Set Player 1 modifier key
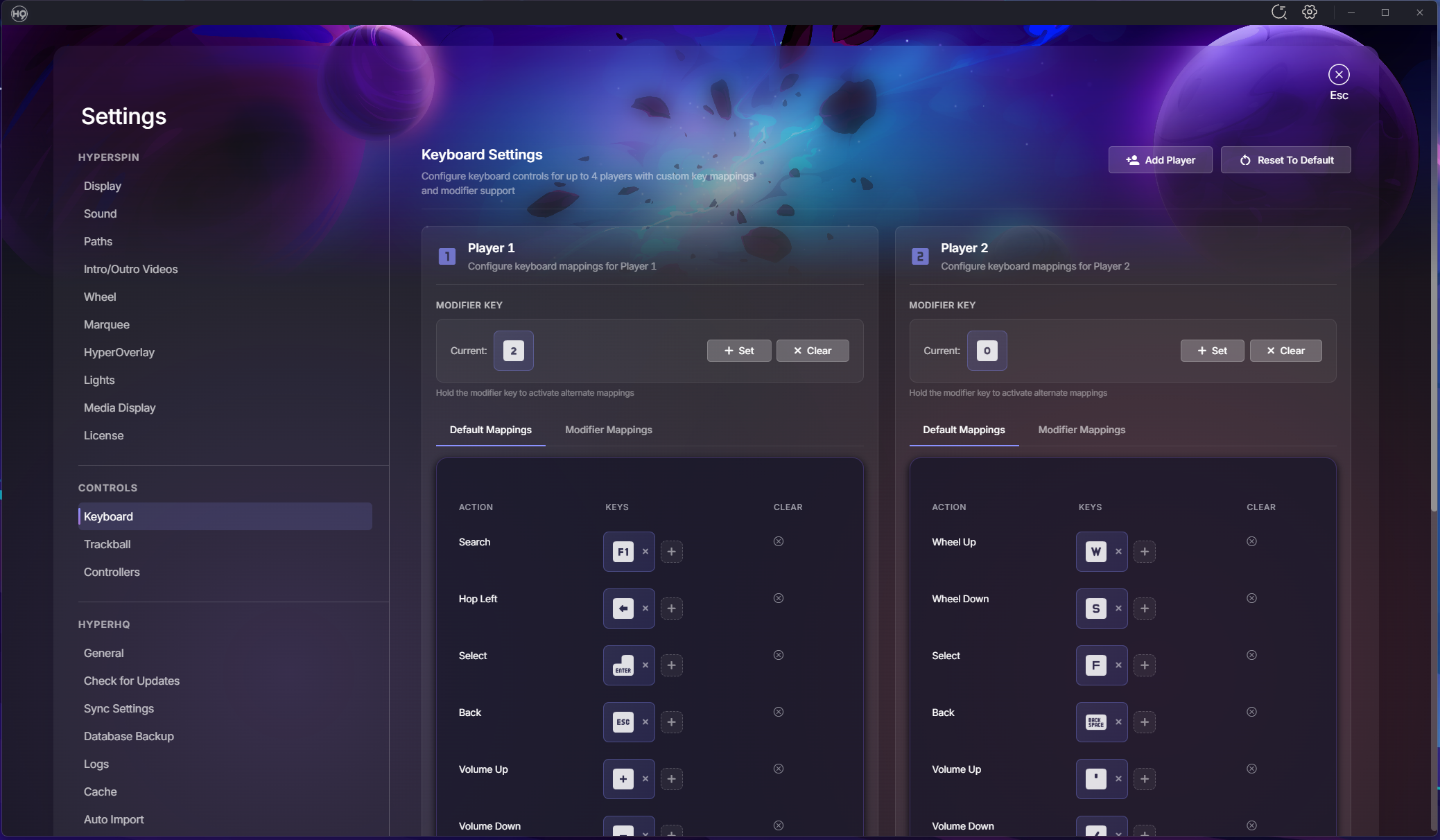1440x840 pixels. (738, 351)
